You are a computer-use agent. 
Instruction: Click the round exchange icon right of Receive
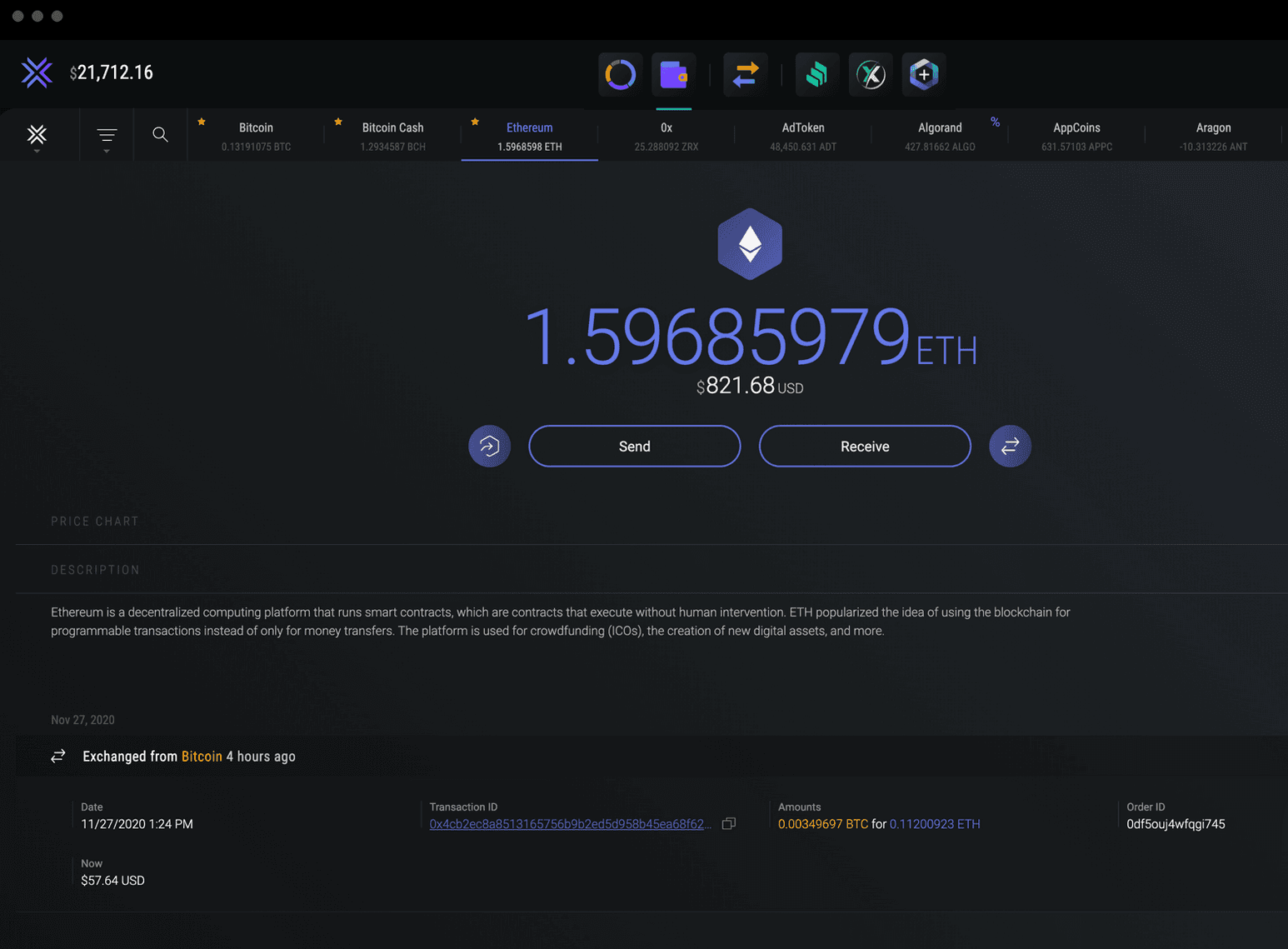point(1010,447)
